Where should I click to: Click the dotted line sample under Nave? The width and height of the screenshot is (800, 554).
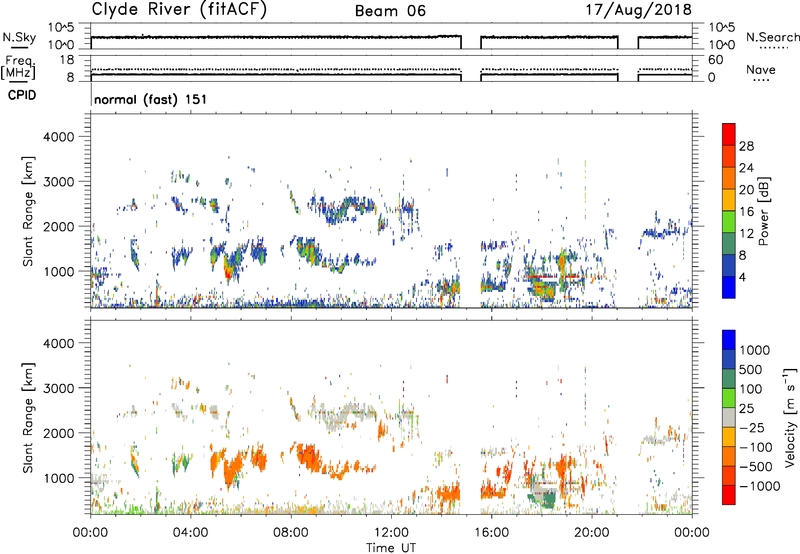(x=760, y=81)
